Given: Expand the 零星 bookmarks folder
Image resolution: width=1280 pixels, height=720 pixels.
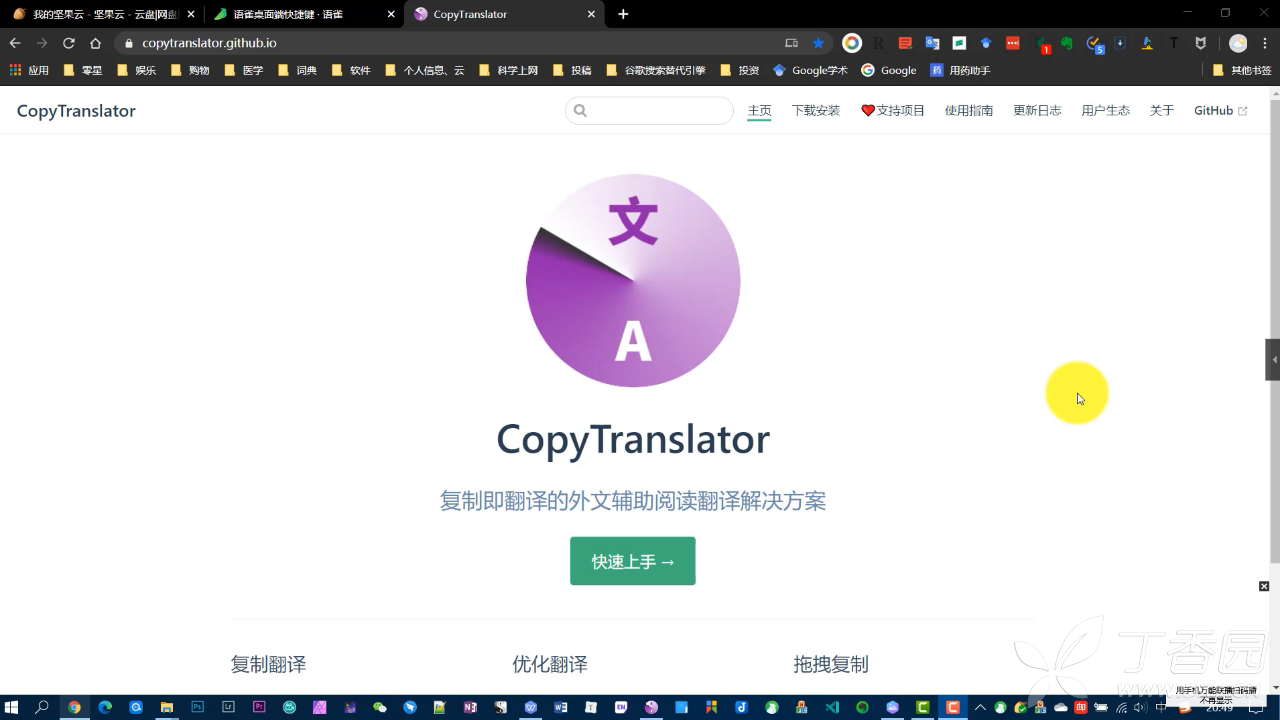Looking at the screenshot, I should coord(83,70).
